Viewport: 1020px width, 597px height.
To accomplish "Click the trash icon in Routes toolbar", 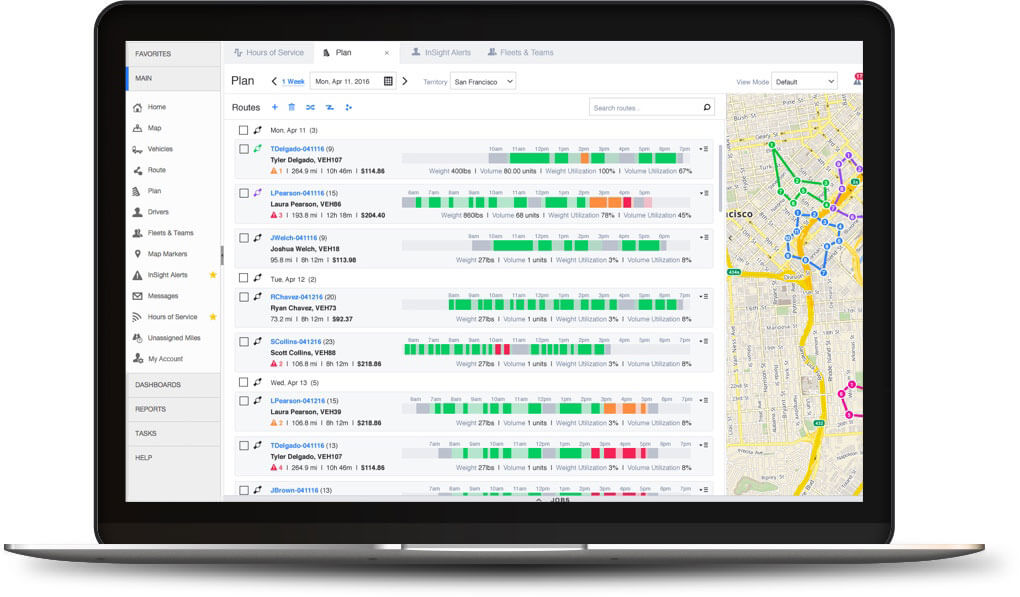I will pos(291,107).
